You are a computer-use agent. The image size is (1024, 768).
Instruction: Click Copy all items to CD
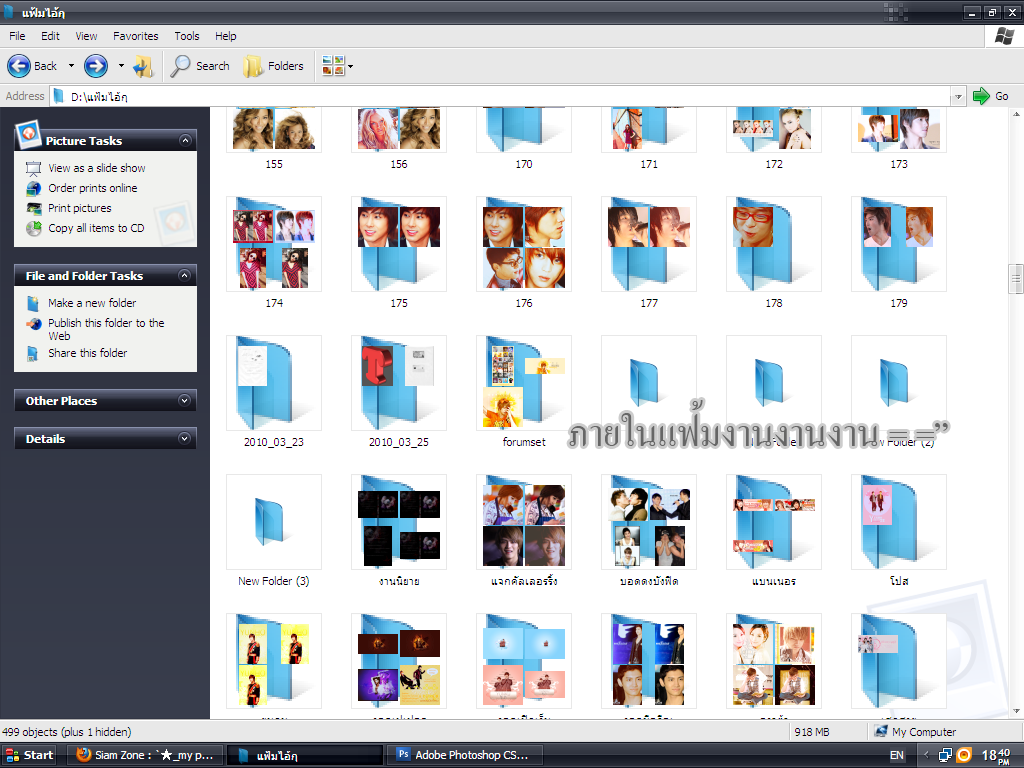(96, 228)
